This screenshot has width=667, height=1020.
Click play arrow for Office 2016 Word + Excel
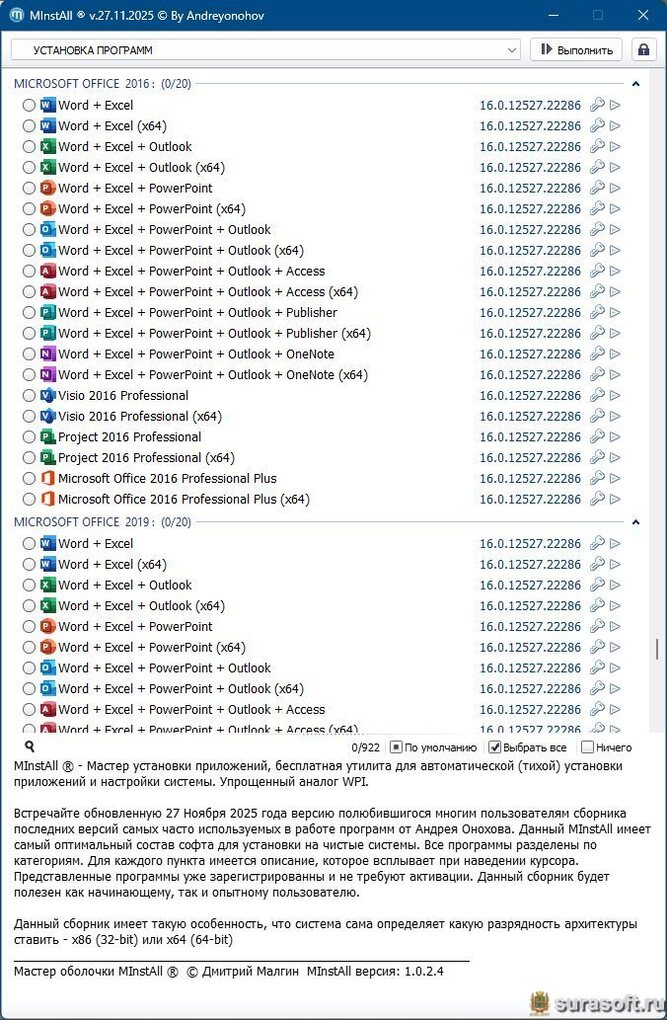615,105
